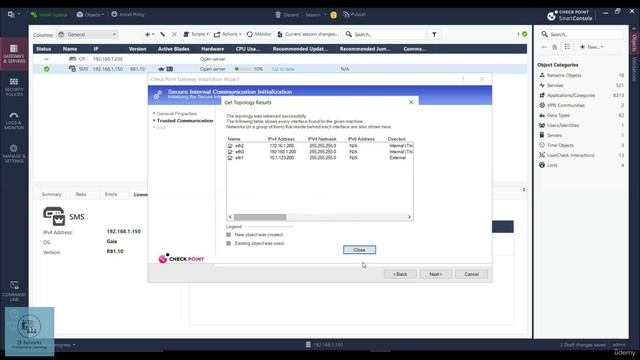Open Logs & Monitor view in sidebar

pos(14,121)
